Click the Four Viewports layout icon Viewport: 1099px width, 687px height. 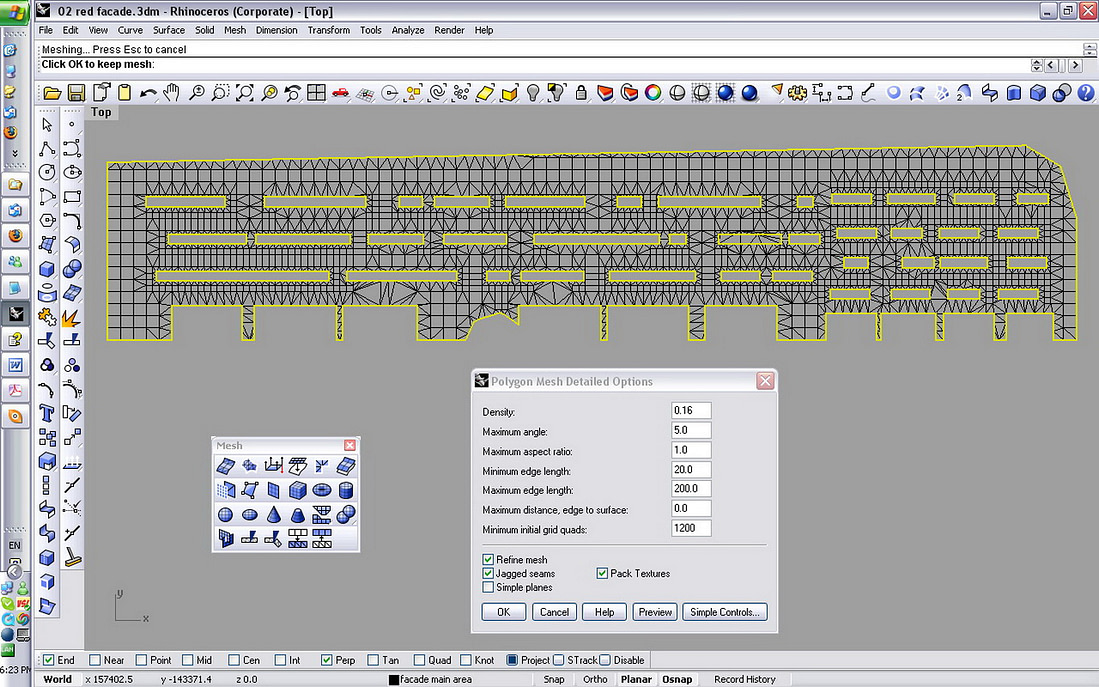pos(316,93)
